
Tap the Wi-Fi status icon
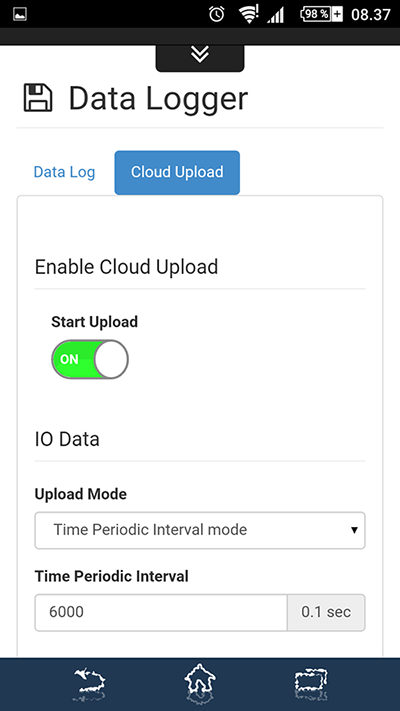(249, 15)
